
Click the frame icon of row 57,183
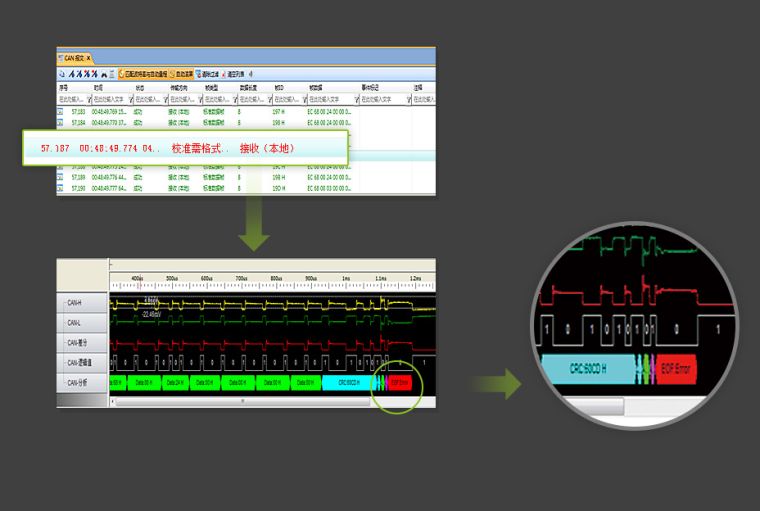point(60,111)
